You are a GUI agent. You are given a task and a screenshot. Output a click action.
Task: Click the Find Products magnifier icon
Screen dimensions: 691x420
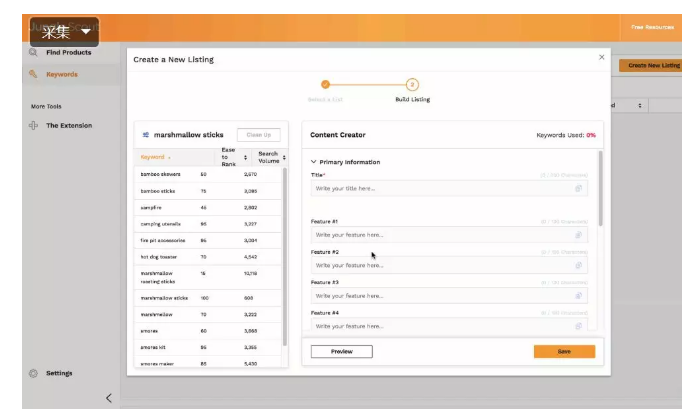[x=33, y=52]
